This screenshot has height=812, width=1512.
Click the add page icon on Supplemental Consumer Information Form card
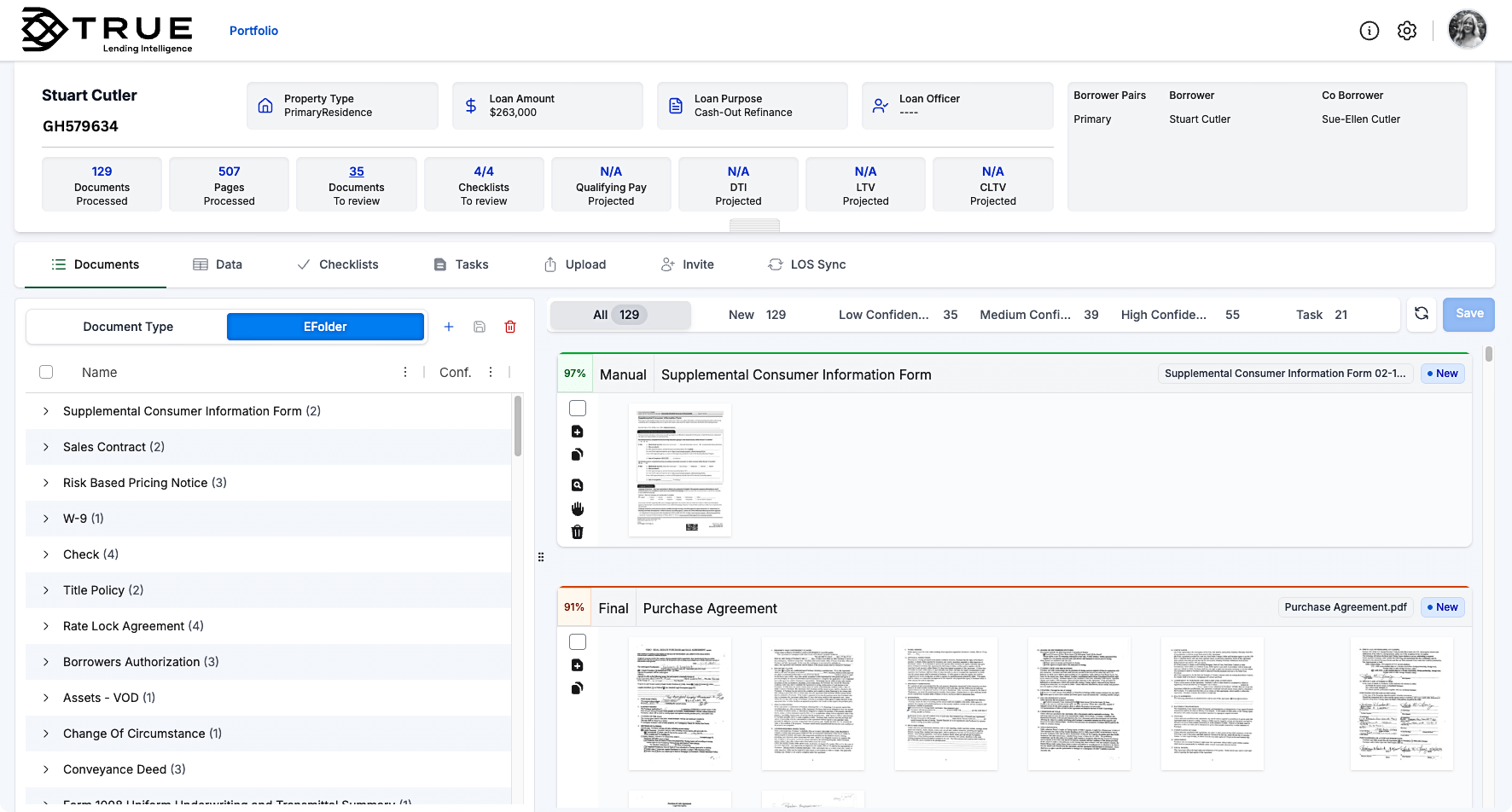tap(578, 431)
